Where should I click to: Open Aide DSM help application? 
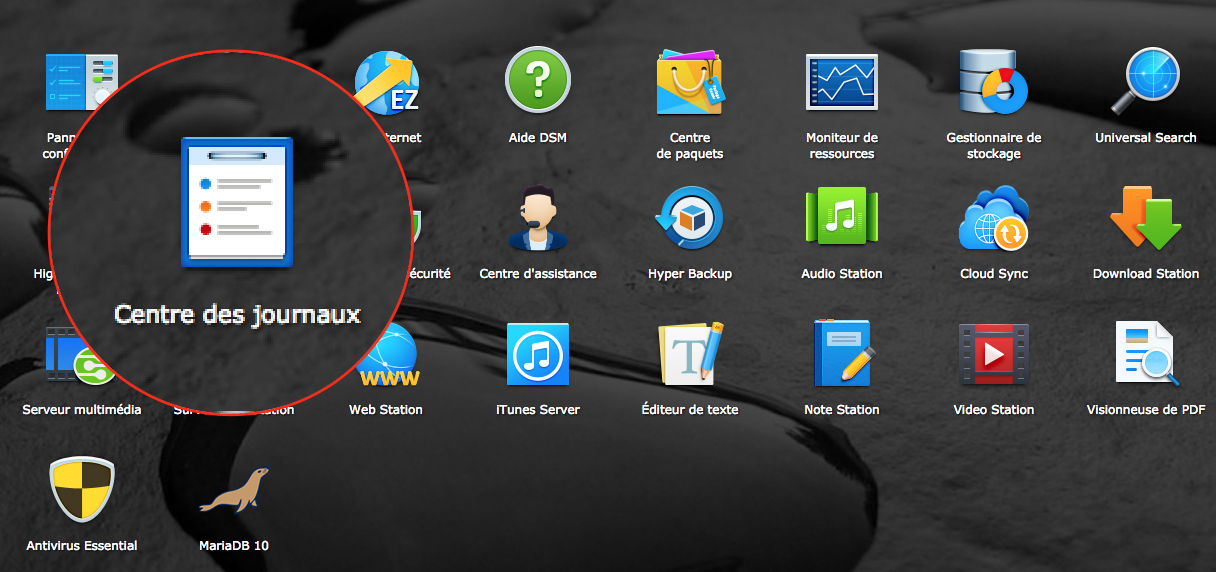(x=537, y=81)
